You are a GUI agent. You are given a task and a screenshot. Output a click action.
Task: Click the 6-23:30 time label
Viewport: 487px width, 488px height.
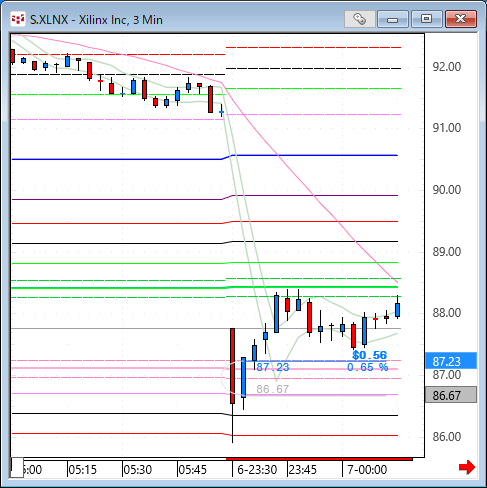tap(257, 470)
